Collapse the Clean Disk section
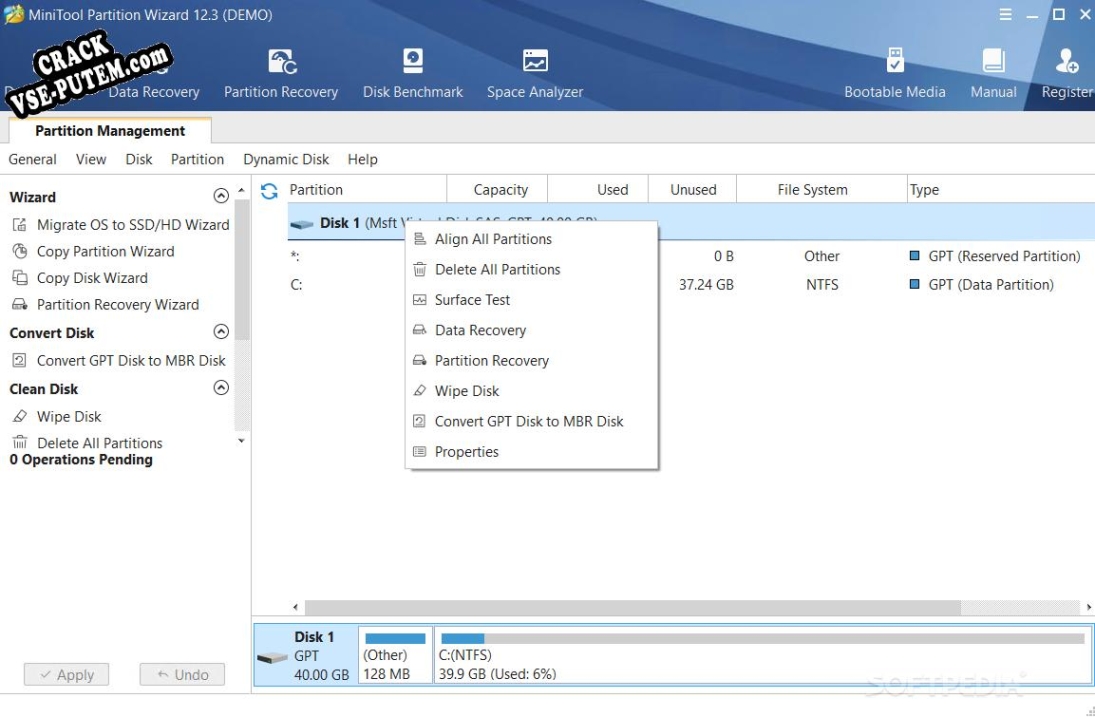The width and height of the screenshot is (1095, 717). (221, 388)
